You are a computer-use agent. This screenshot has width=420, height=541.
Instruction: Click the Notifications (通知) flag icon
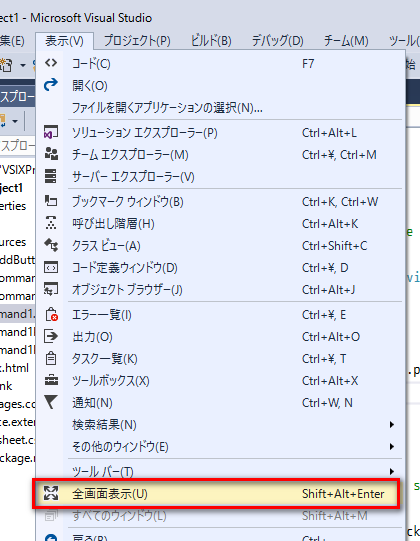pyautogui.click(x=51, y=402)
